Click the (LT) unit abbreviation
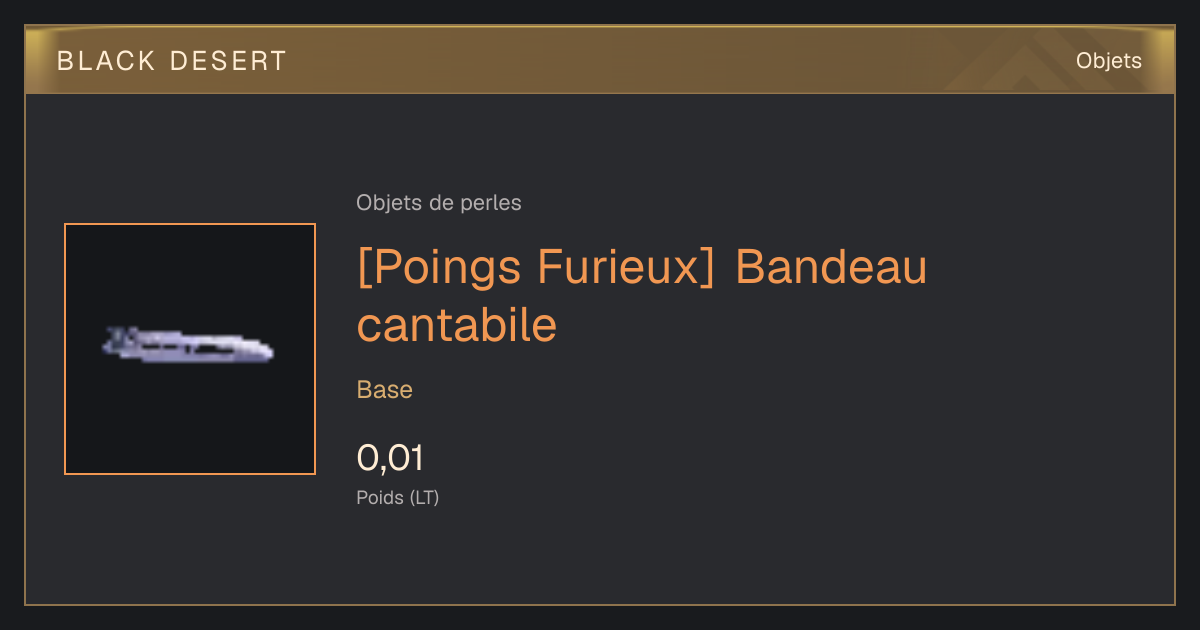Viewport: 1200px width, 630px height. point(425,498)
